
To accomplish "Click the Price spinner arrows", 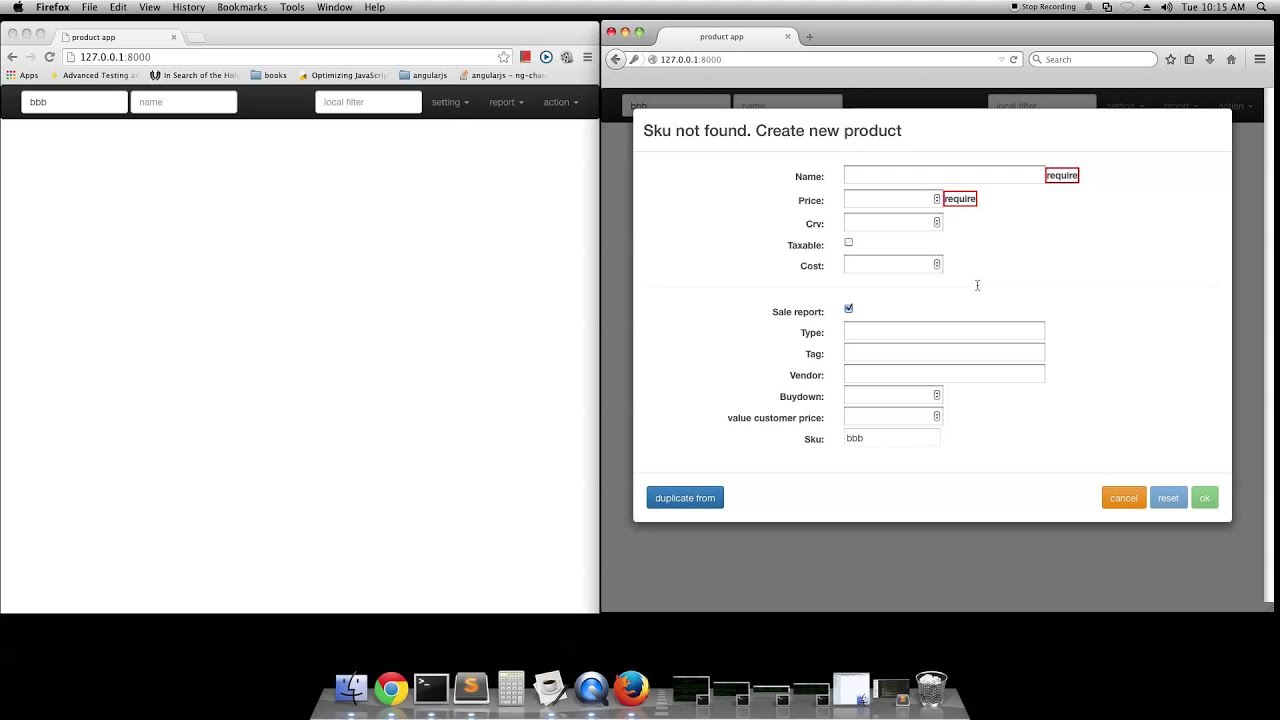I will [x=937, y=199].
